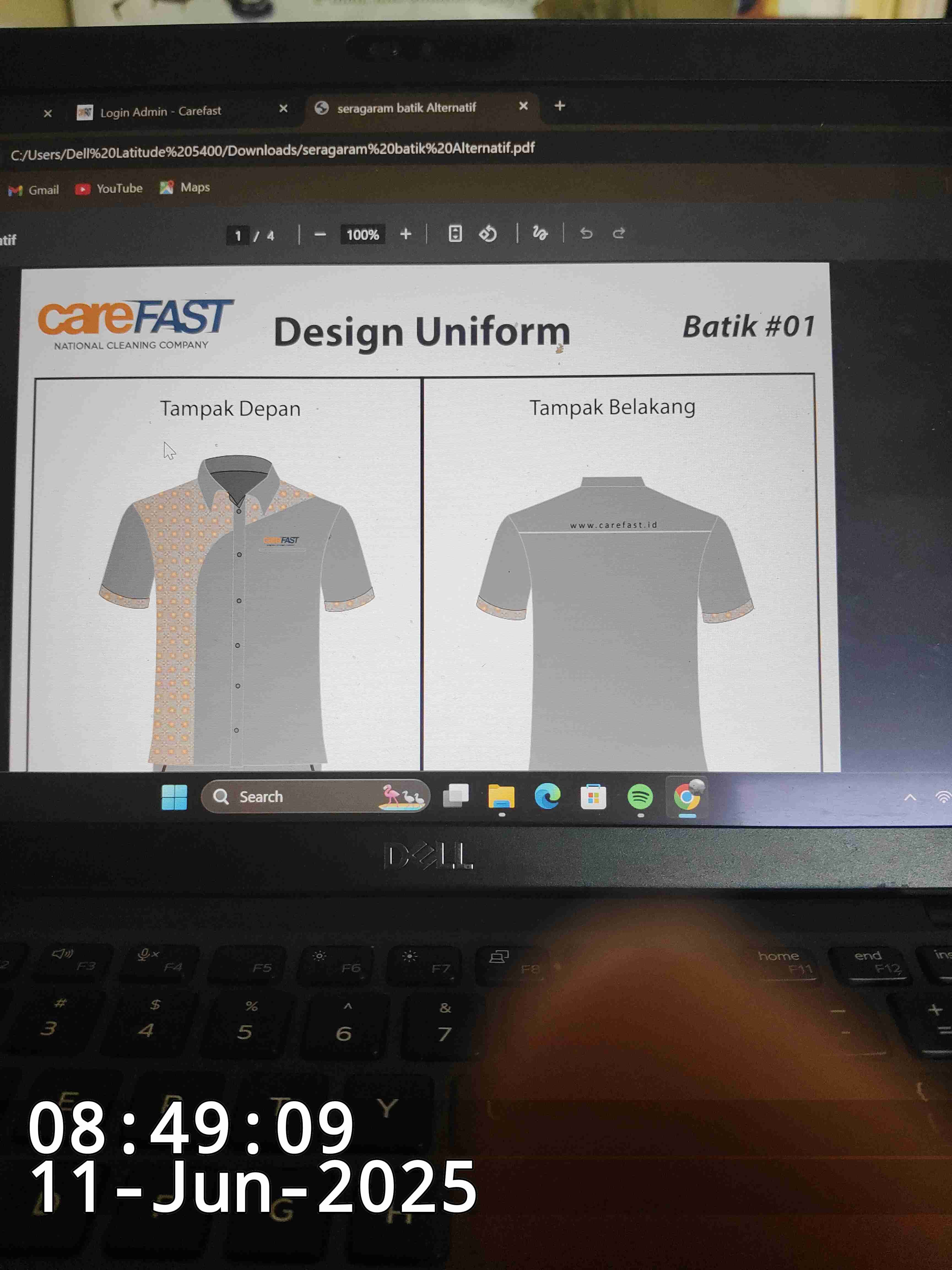Open a new browser tab
Viewport: 952px width, 1270px height.
click(x=560, y=106)
